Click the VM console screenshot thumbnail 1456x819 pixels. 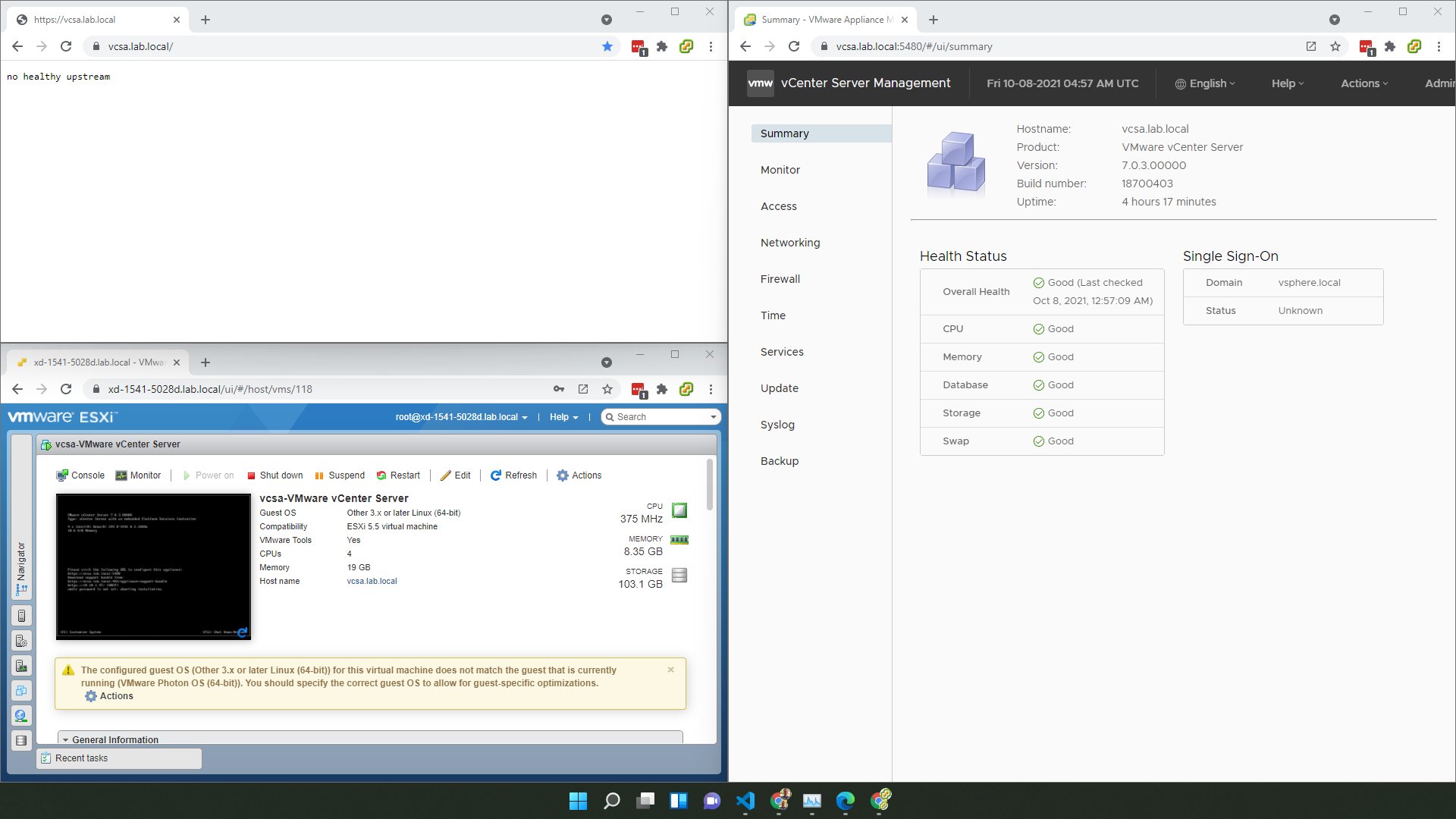[153, 566]
